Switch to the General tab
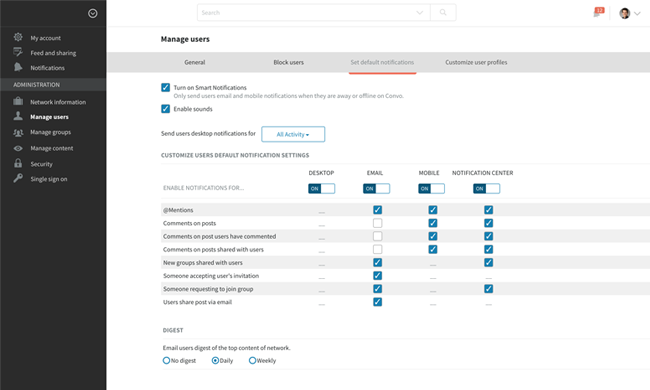 coord(195,62)
